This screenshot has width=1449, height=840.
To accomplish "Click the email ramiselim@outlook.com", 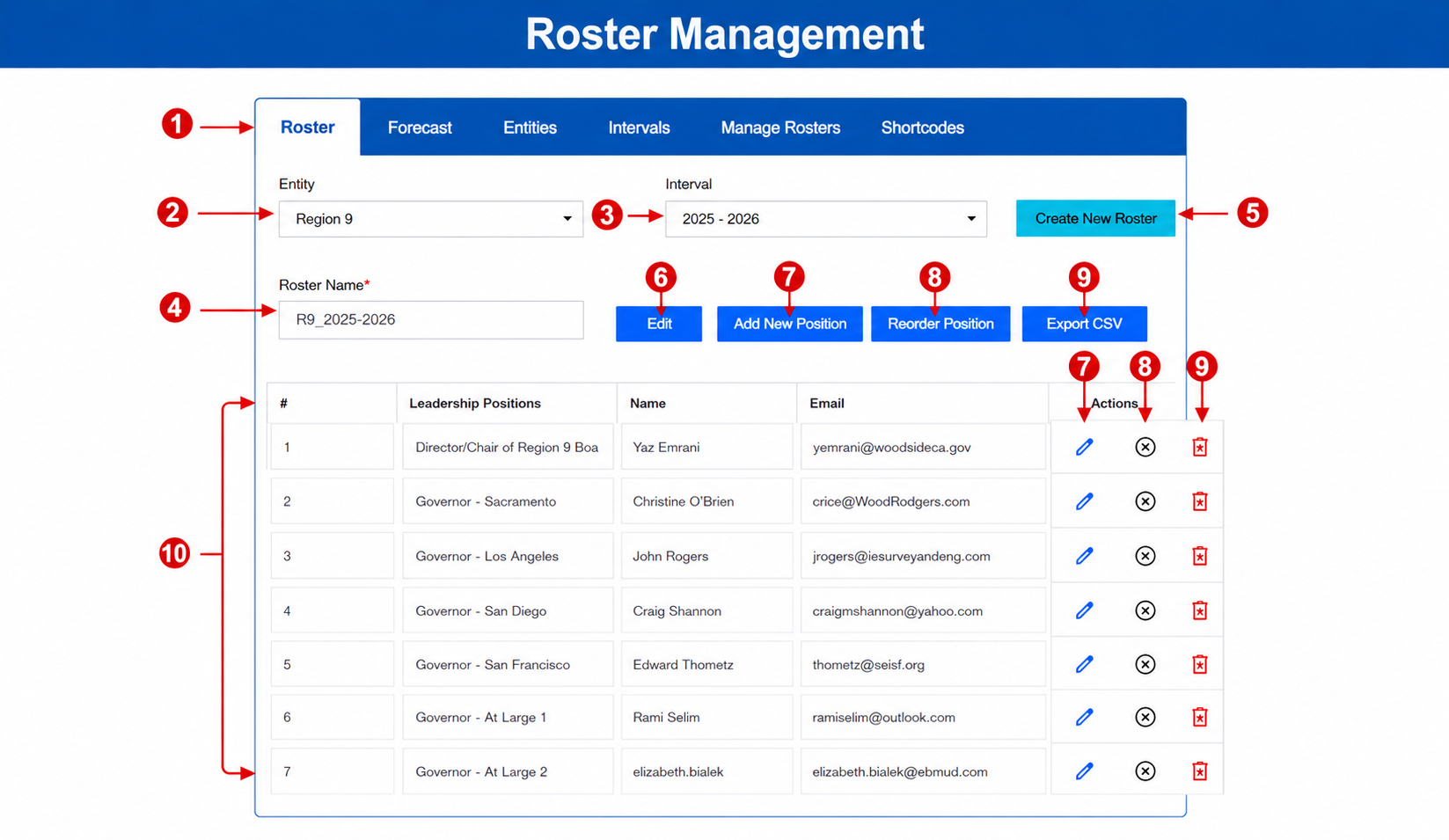I will pos(883,717).
